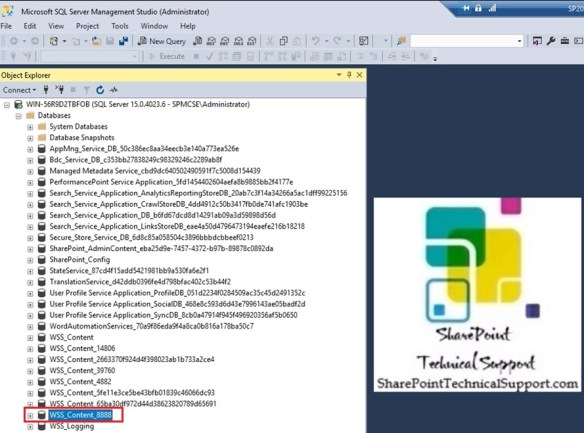The width and height of the screenshot is (584, 433).
Task: Close the Object Explorer panel
Action: tap(359, 75)
